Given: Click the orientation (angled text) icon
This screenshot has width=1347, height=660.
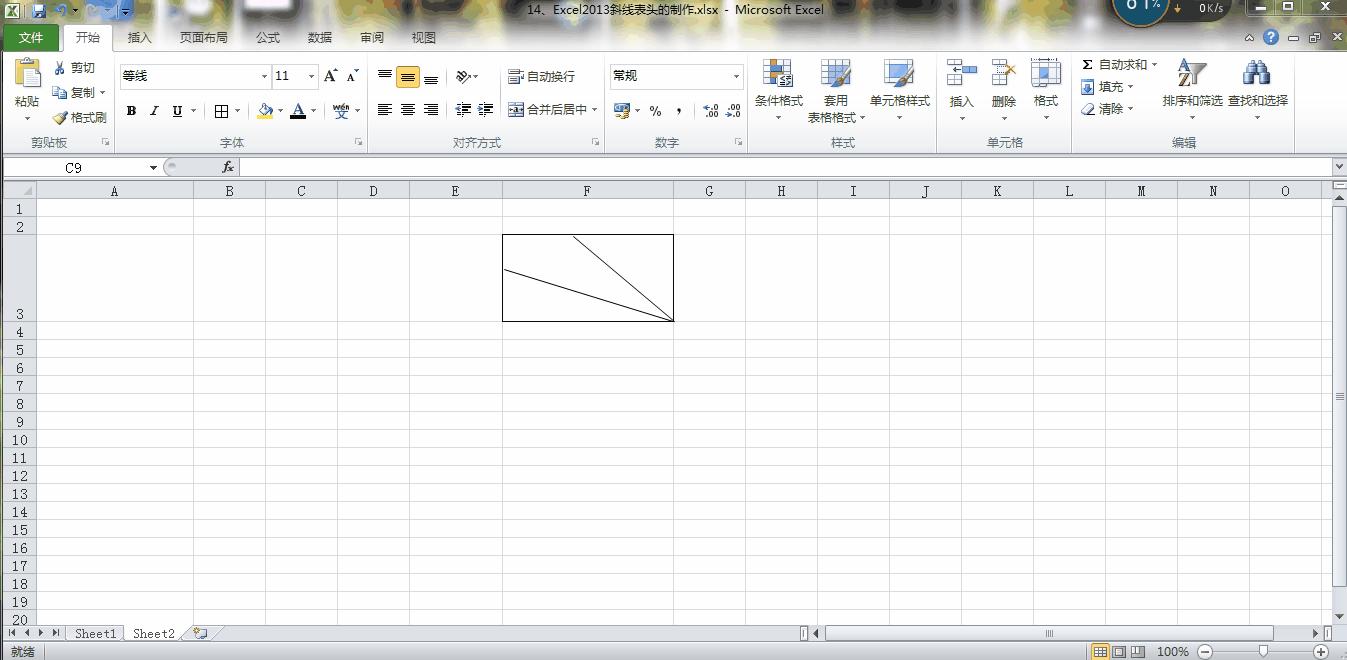Looking at the screenshot, I should click(x=463, y=76).
